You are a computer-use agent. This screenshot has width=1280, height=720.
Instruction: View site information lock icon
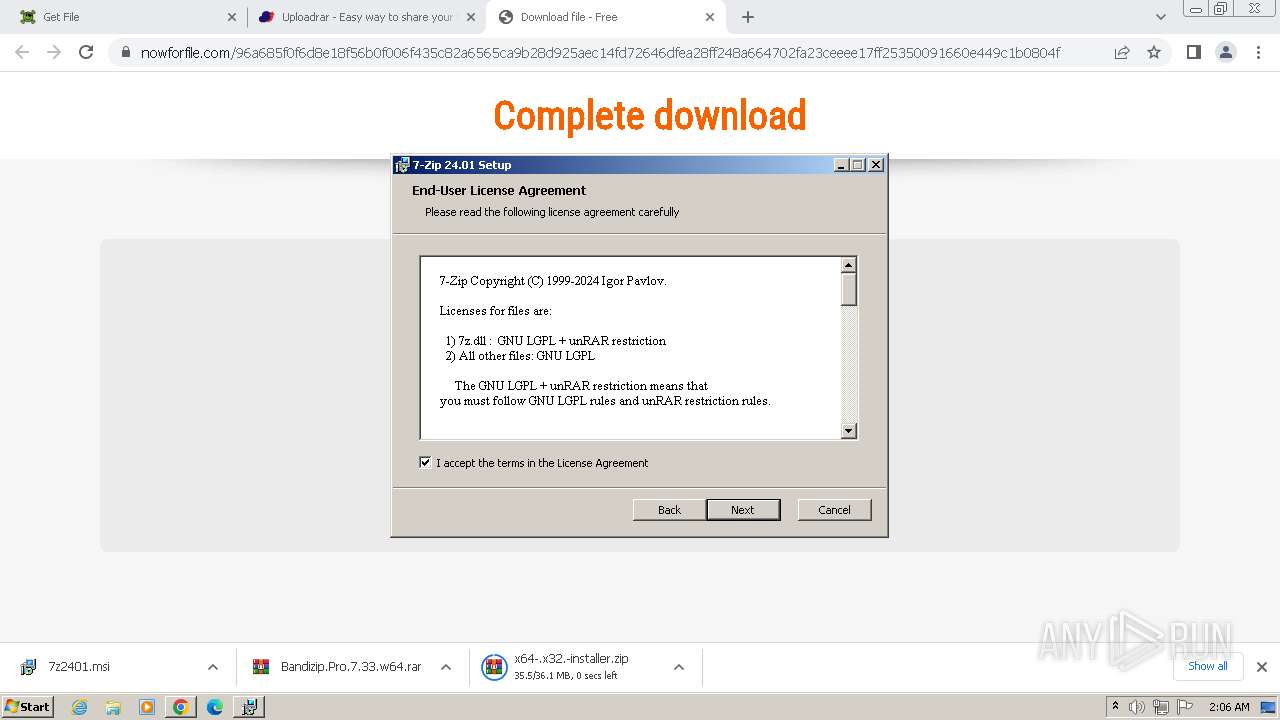click(x=125, y=52)
